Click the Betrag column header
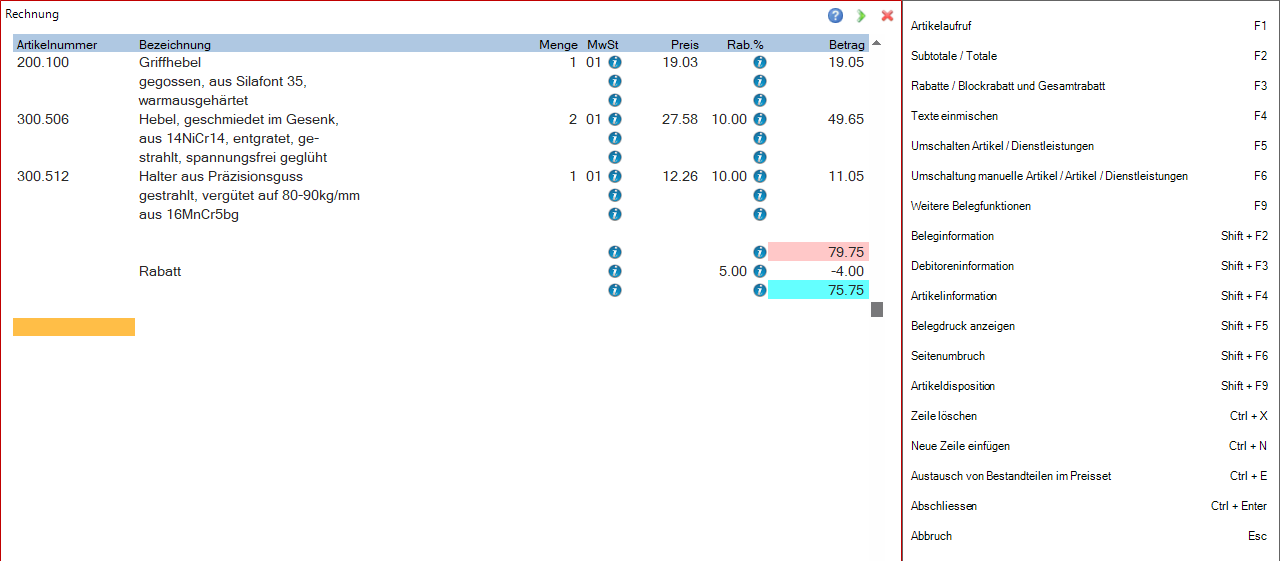 (847, 45)
